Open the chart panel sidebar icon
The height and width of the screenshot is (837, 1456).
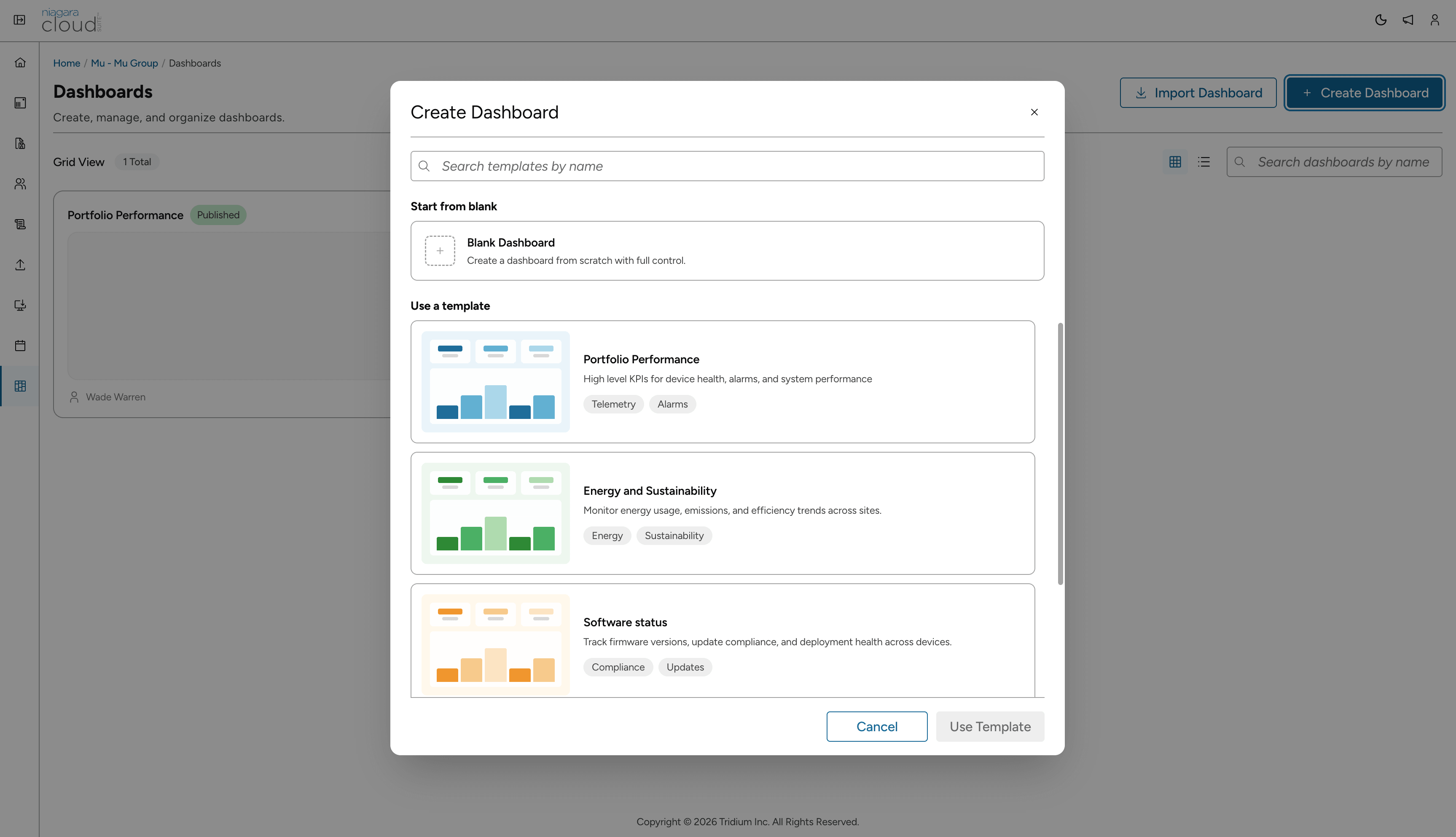(20, 103)
